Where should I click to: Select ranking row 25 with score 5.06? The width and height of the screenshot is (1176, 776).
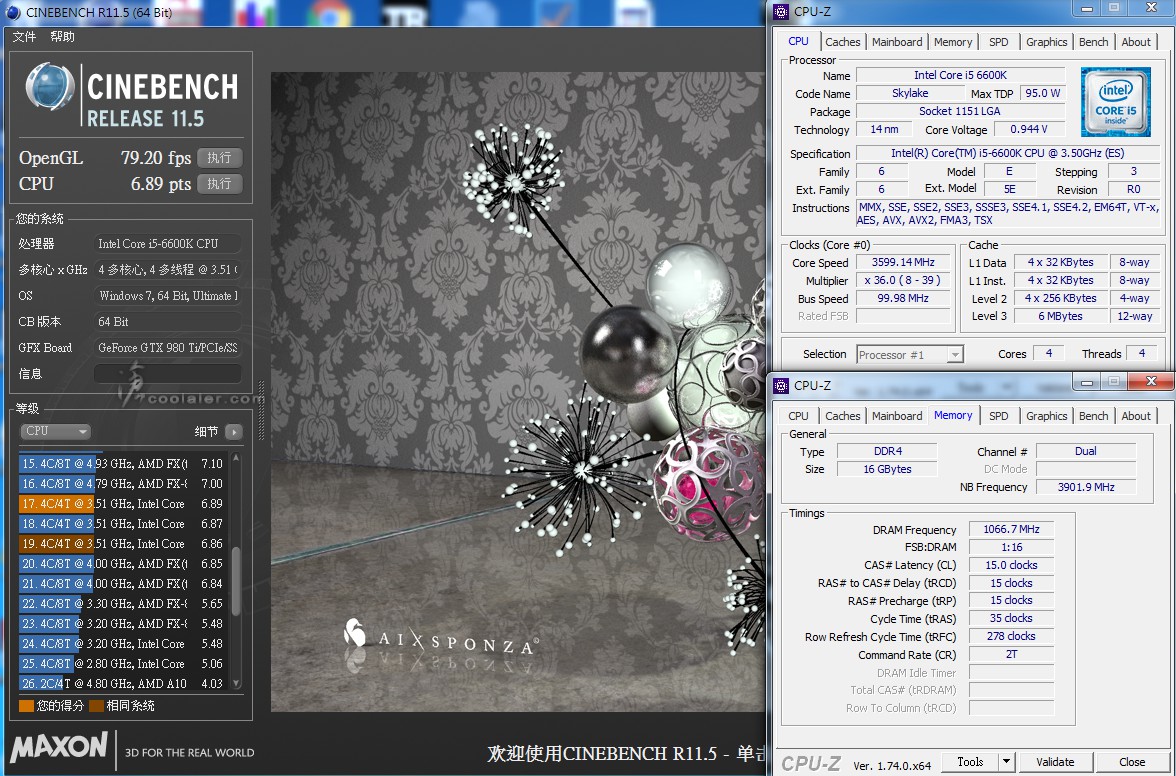pyautogui.click(x=124, y=664)
